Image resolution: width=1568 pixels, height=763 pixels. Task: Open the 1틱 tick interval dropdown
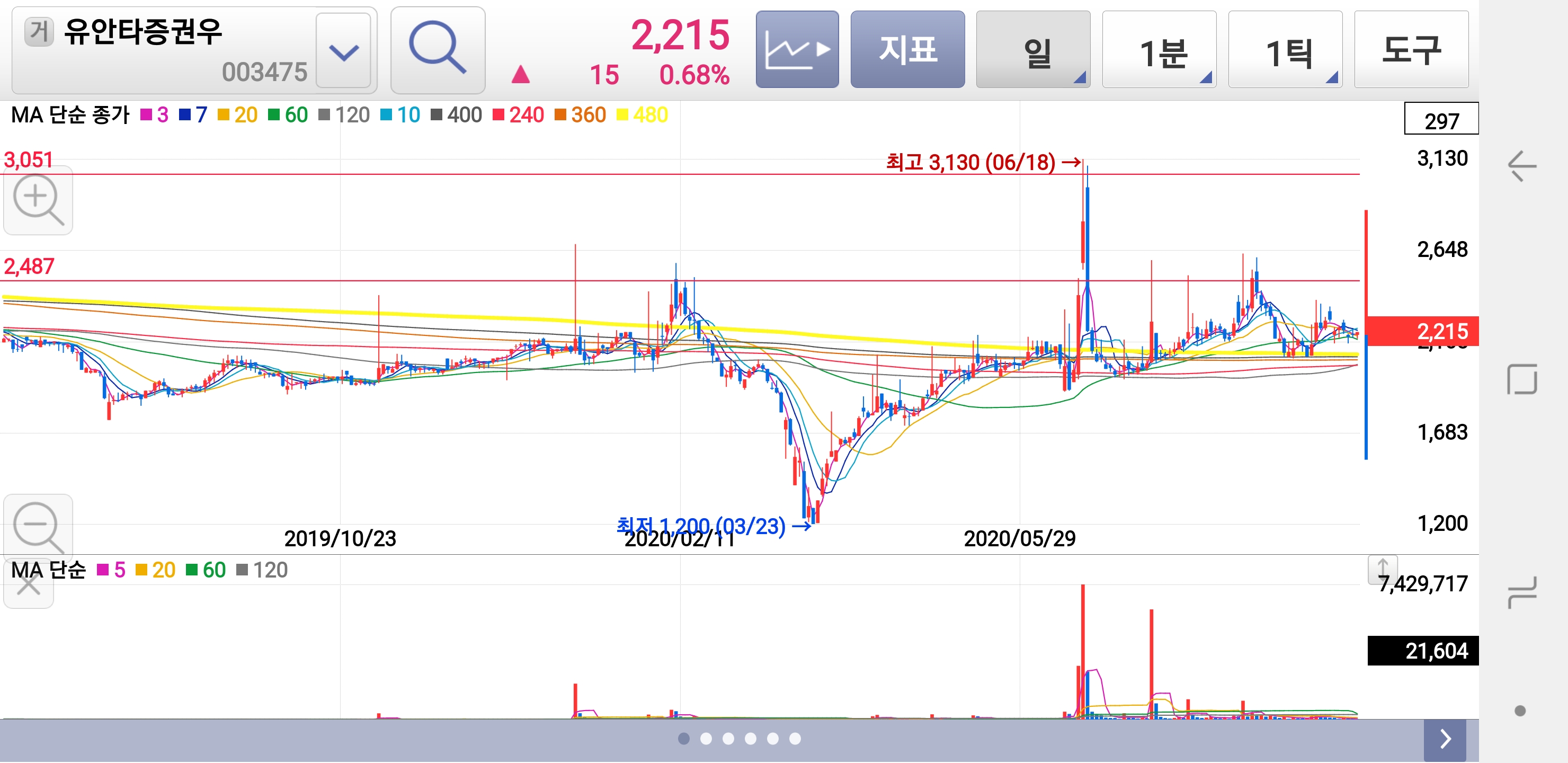tap(1285, 50)
